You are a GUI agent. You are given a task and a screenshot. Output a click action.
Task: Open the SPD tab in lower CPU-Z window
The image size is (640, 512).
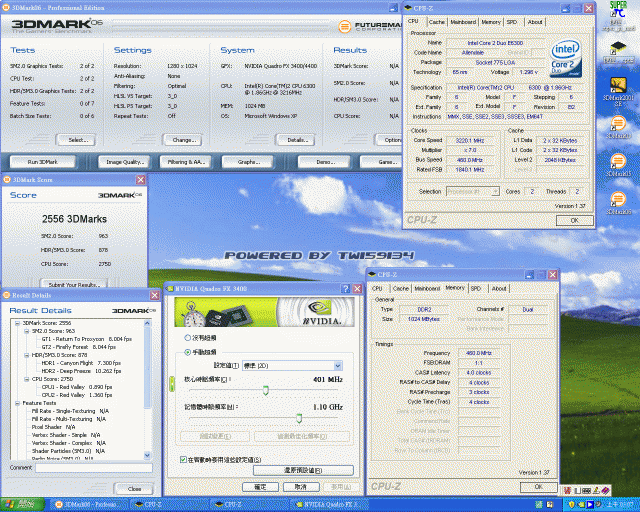[x=476, y=288]
